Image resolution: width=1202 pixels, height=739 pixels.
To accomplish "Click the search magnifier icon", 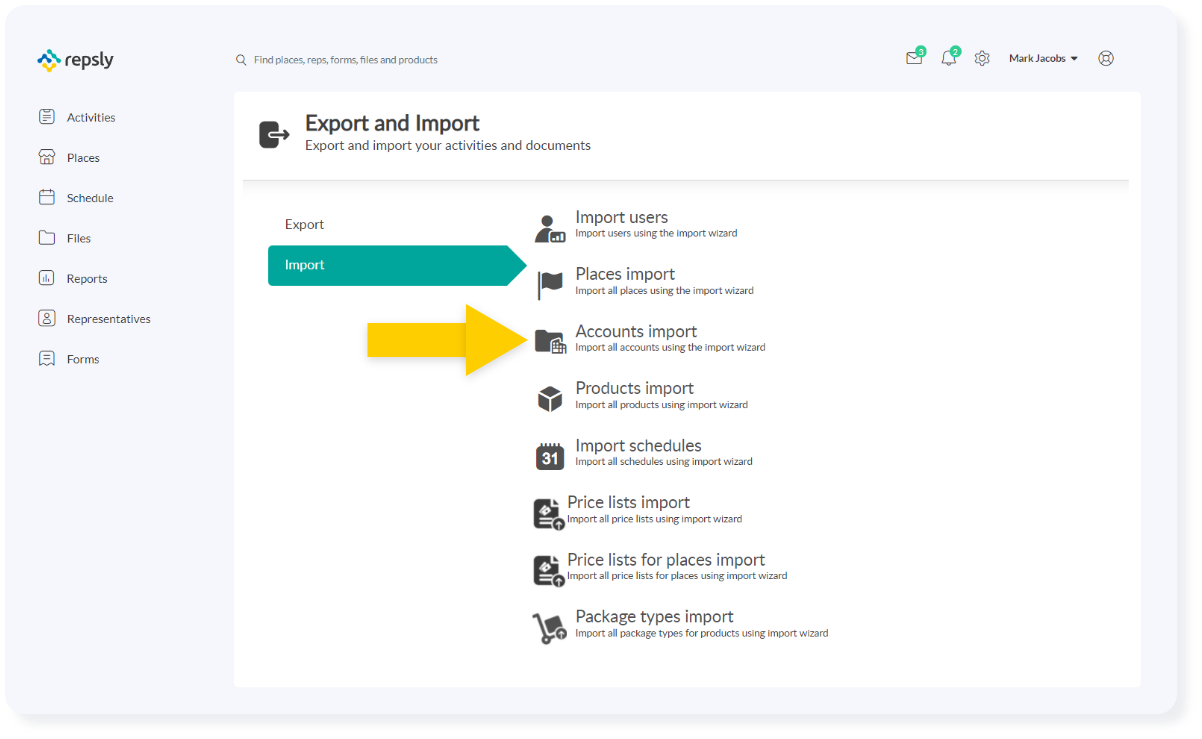I will tap(241, 60).
